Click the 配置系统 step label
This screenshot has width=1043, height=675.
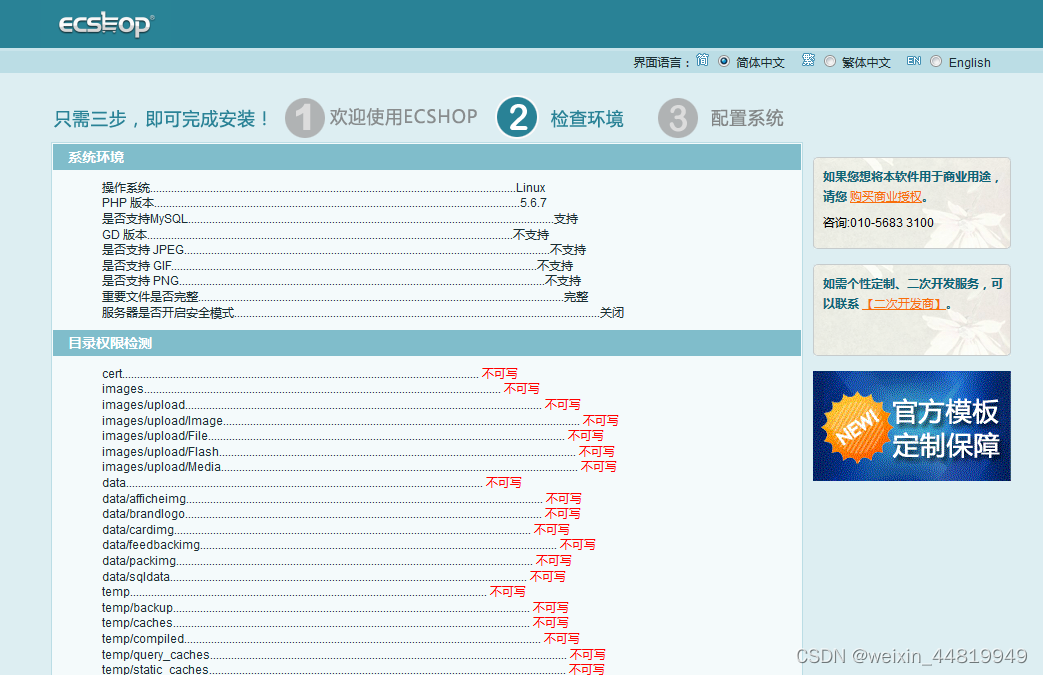[747, 118]
